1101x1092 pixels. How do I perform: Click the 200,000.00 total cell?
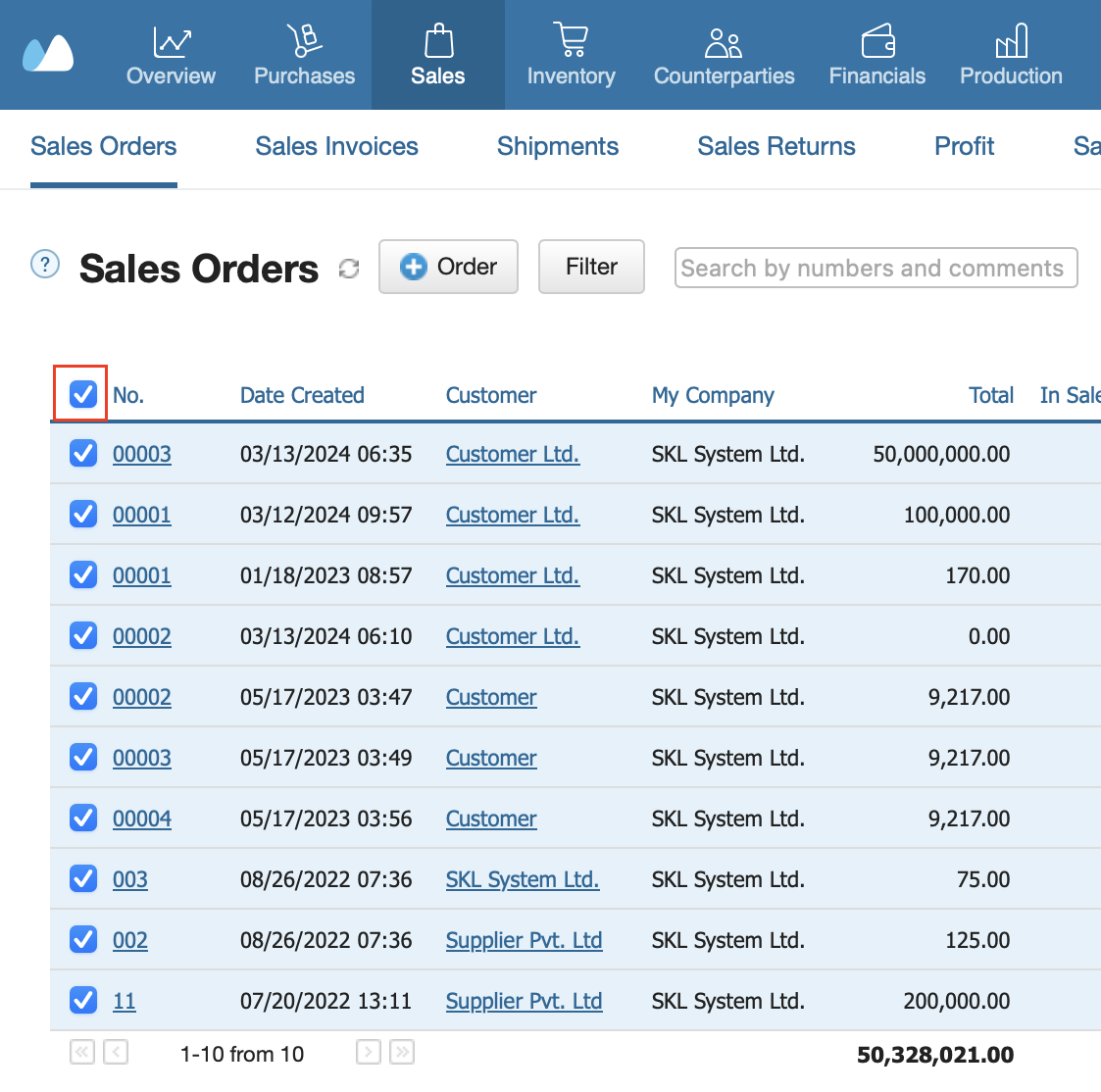(x=956, y=1001)
